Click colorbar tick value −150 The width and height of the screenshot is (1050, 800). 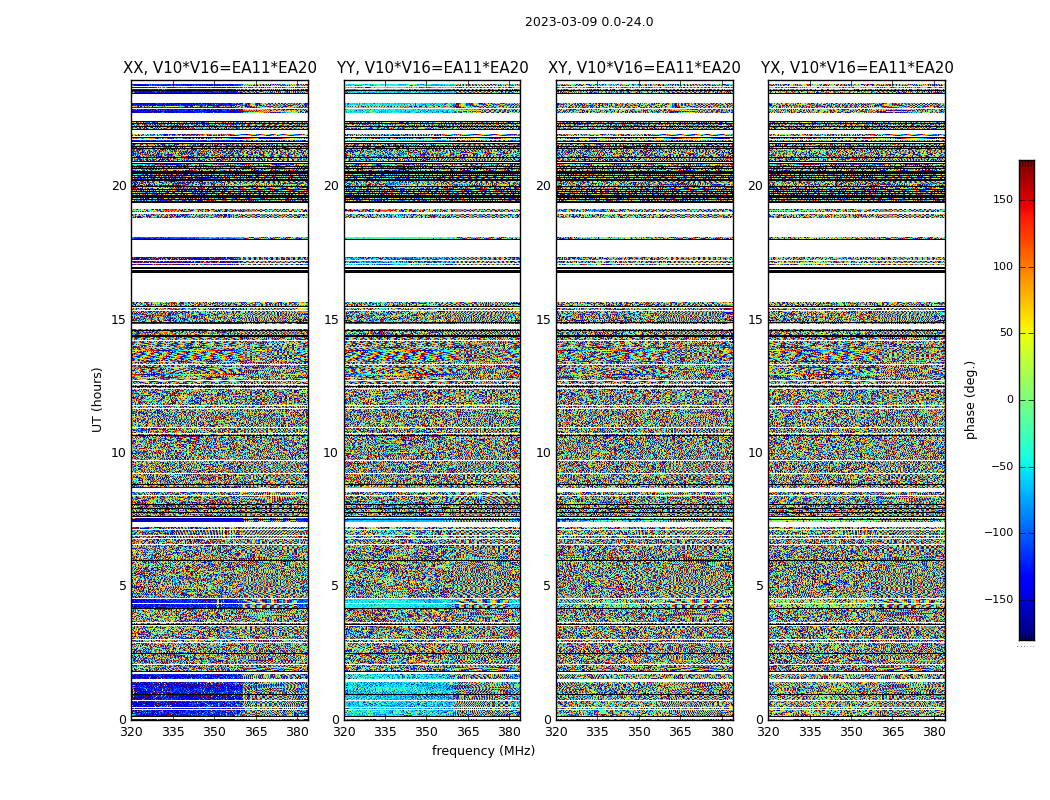(x=999, y=600)
